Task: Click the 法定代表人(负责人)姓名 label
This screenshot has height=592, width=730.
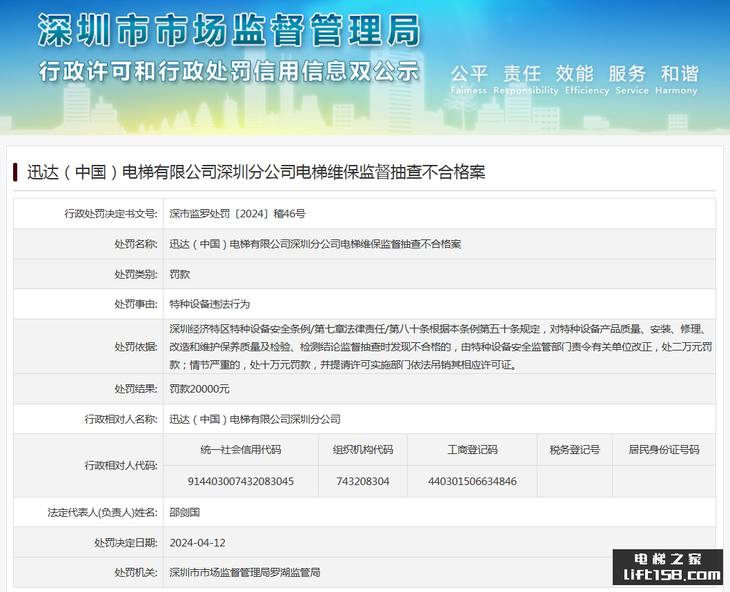Action: [x=102, y=512]
